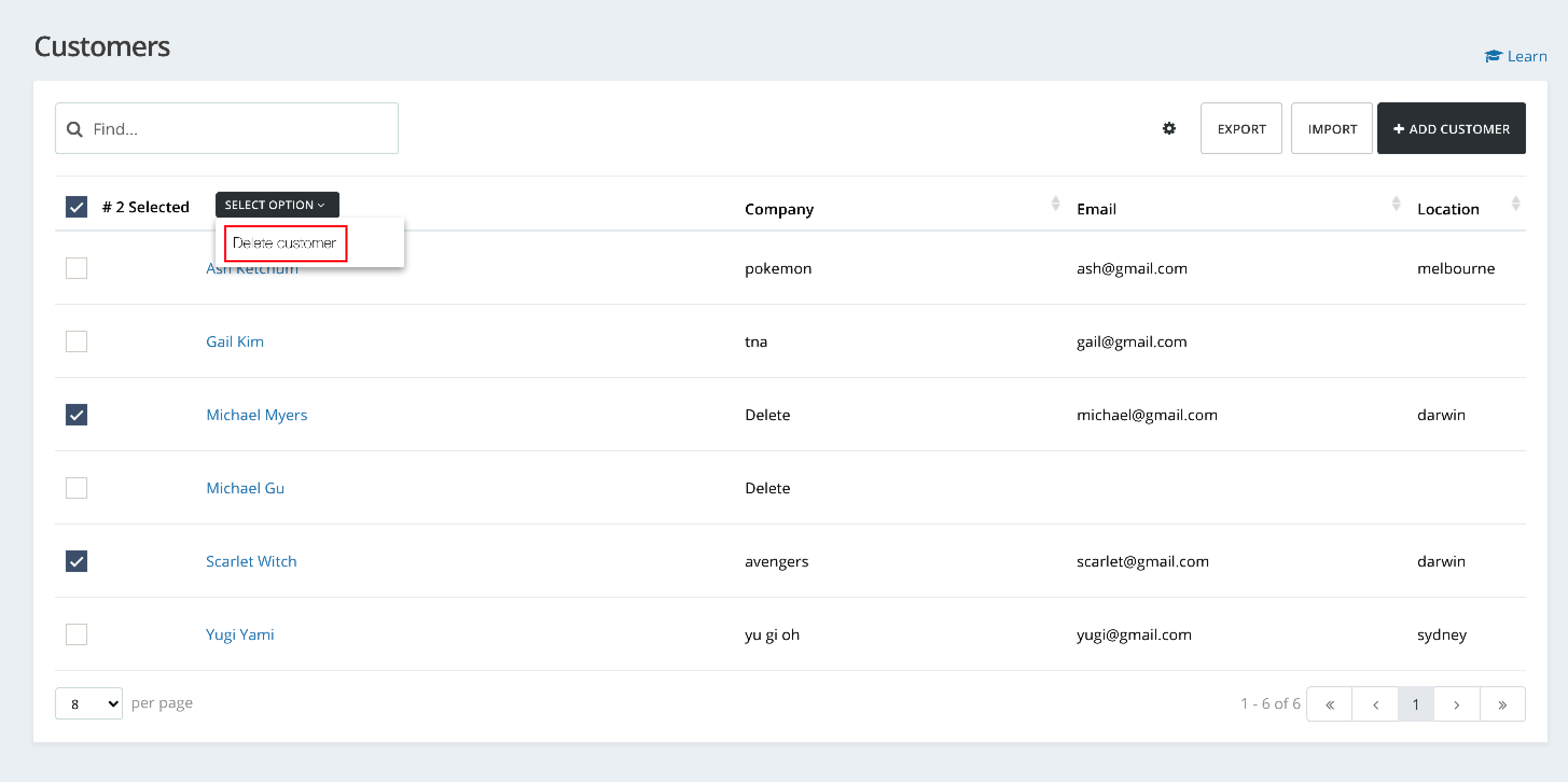Check the Gail Kim row checkbox
The width and height of the screenshot is (1568, 782).
tap(77, 341)
